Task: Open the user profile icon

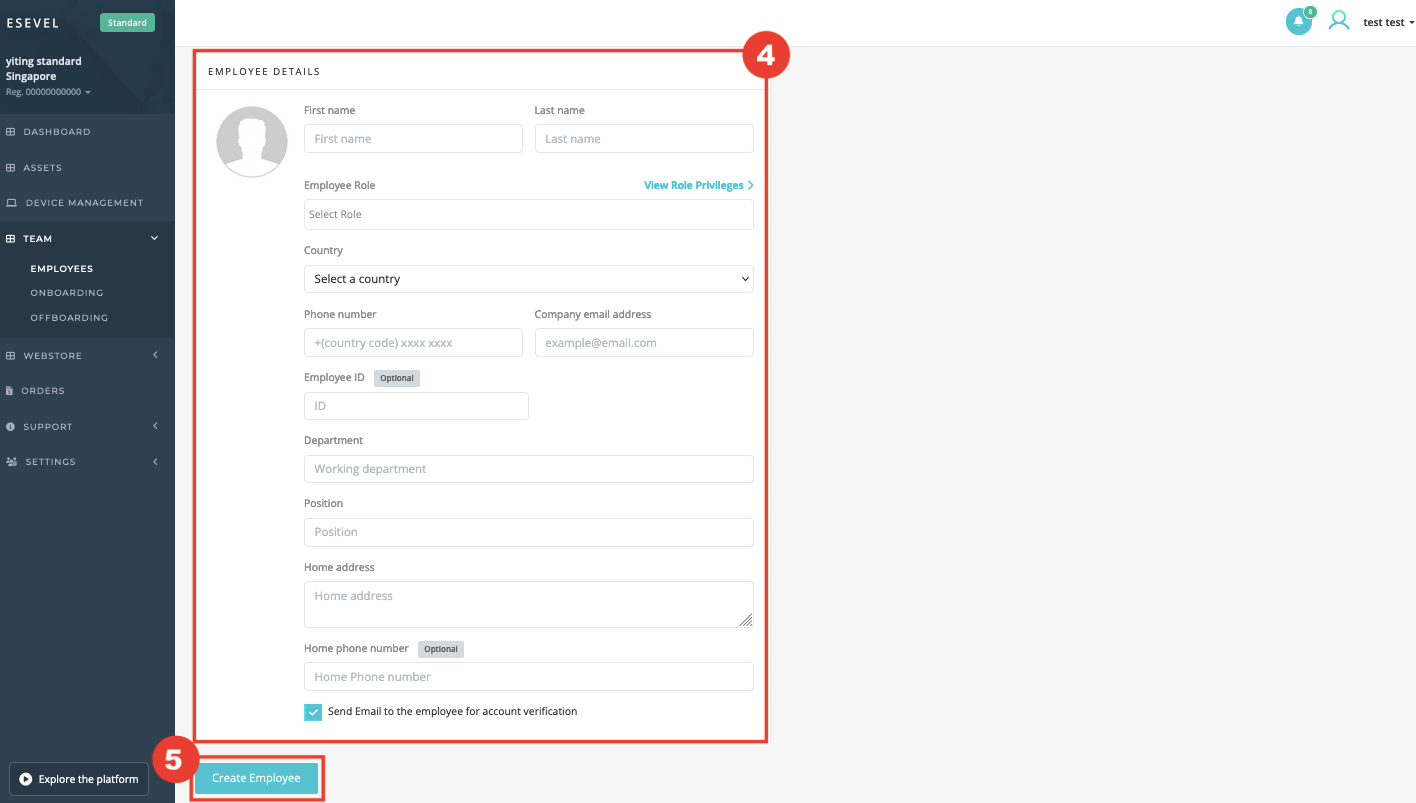Action: (1338, 21)
